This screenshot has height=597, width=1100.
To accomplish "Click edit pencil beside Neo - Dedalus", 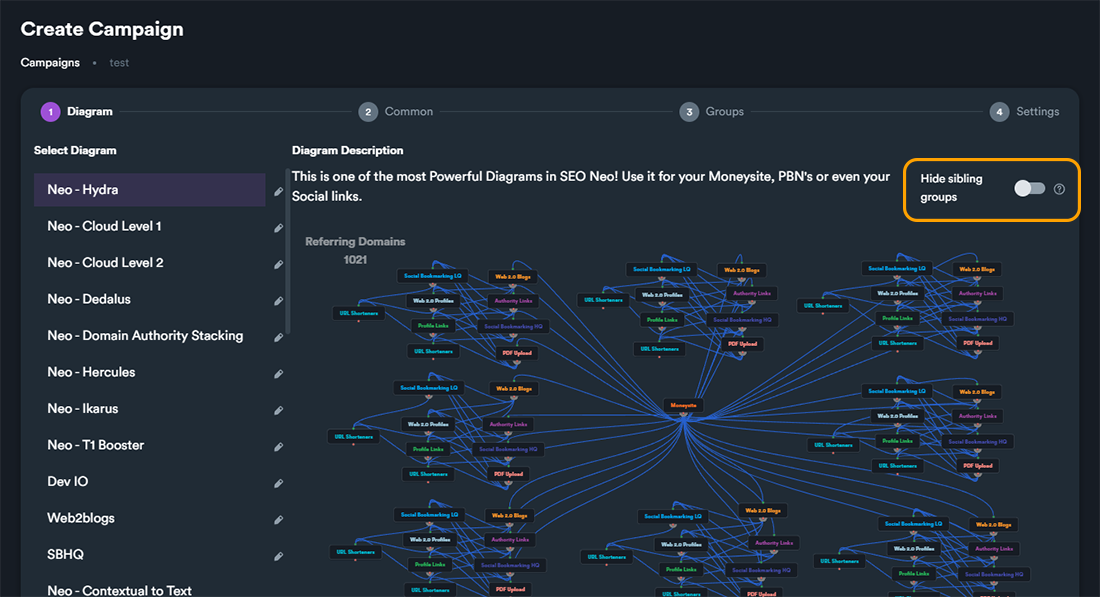I will click(279, 301).
